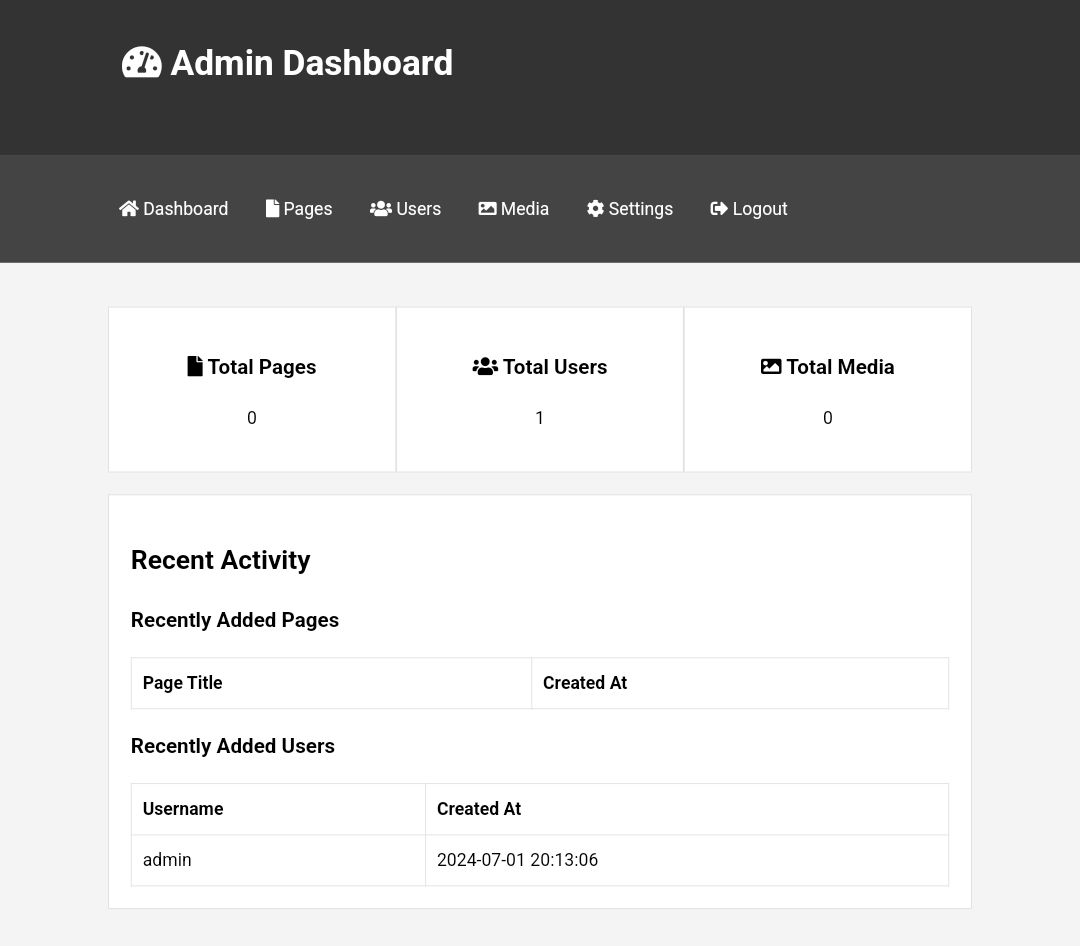Navigate to the Media text link

point(525,209)
